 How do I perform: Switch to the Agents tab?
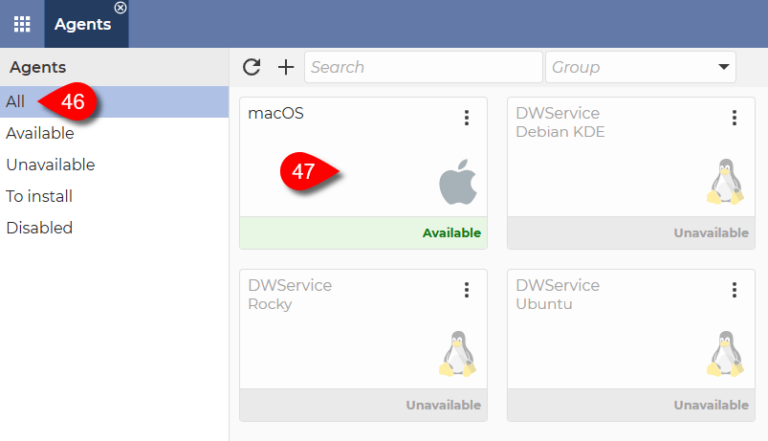pos(82,25)
